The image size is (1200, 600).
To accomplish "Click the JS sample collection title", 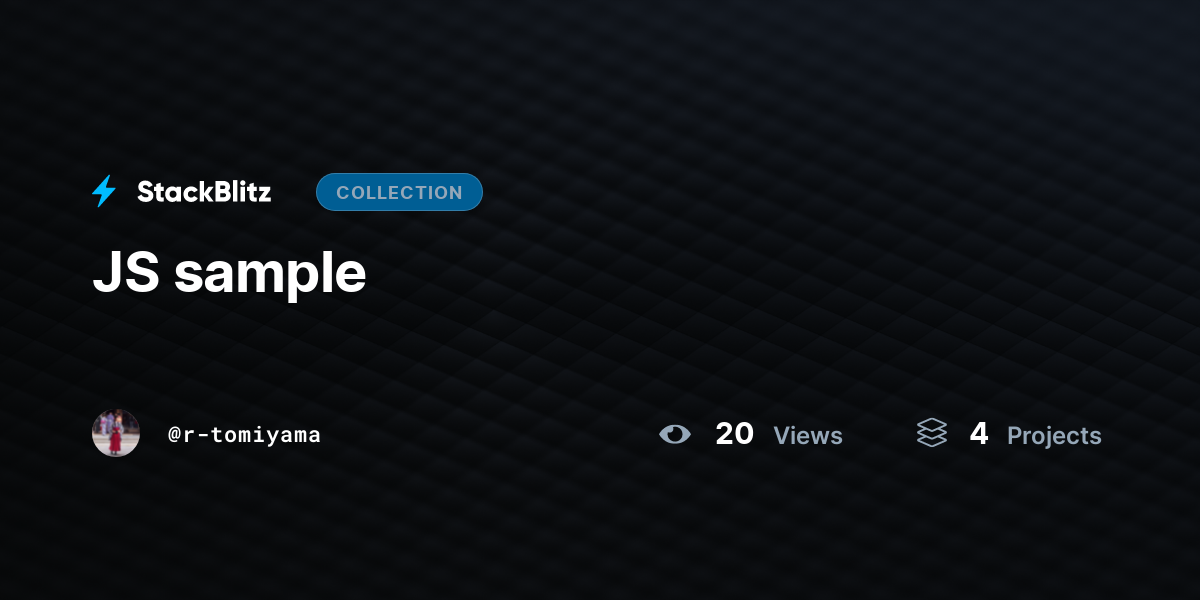I will coord(229,273).
